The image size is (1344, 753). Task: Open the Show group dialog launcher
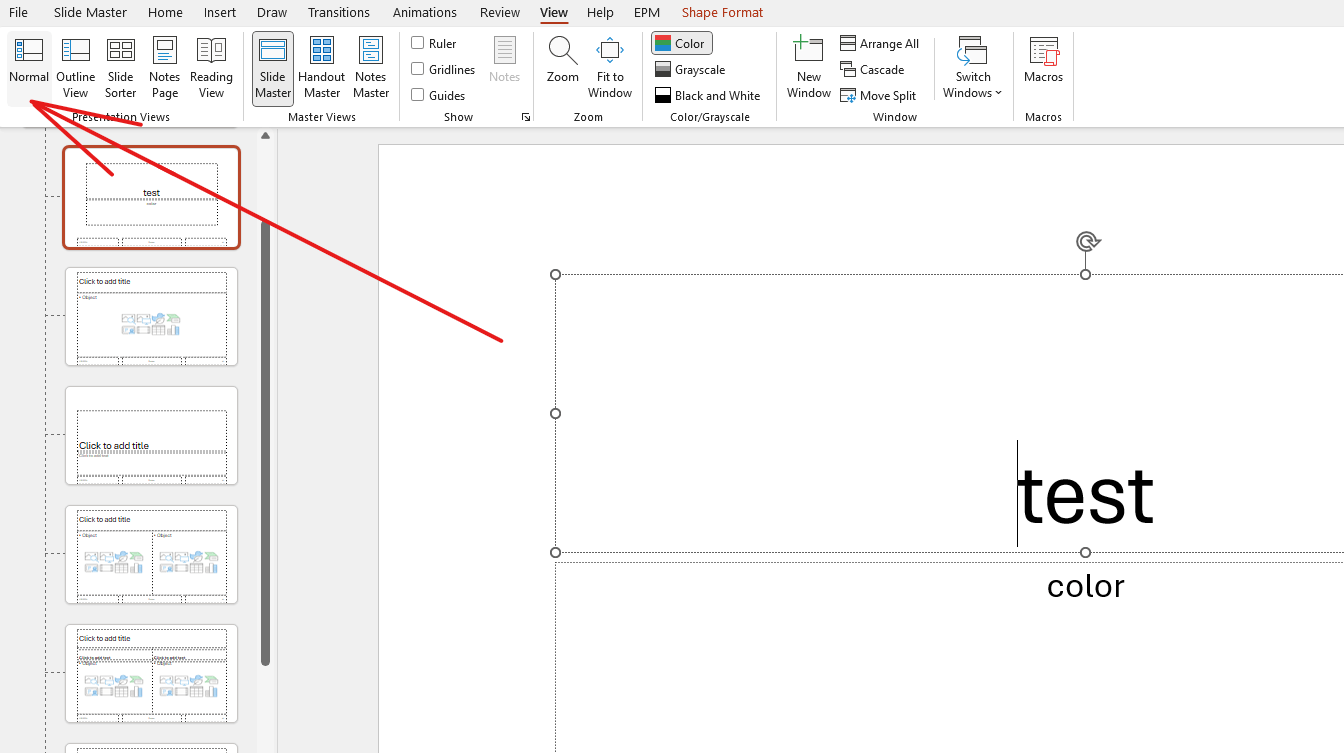[526, 116]
